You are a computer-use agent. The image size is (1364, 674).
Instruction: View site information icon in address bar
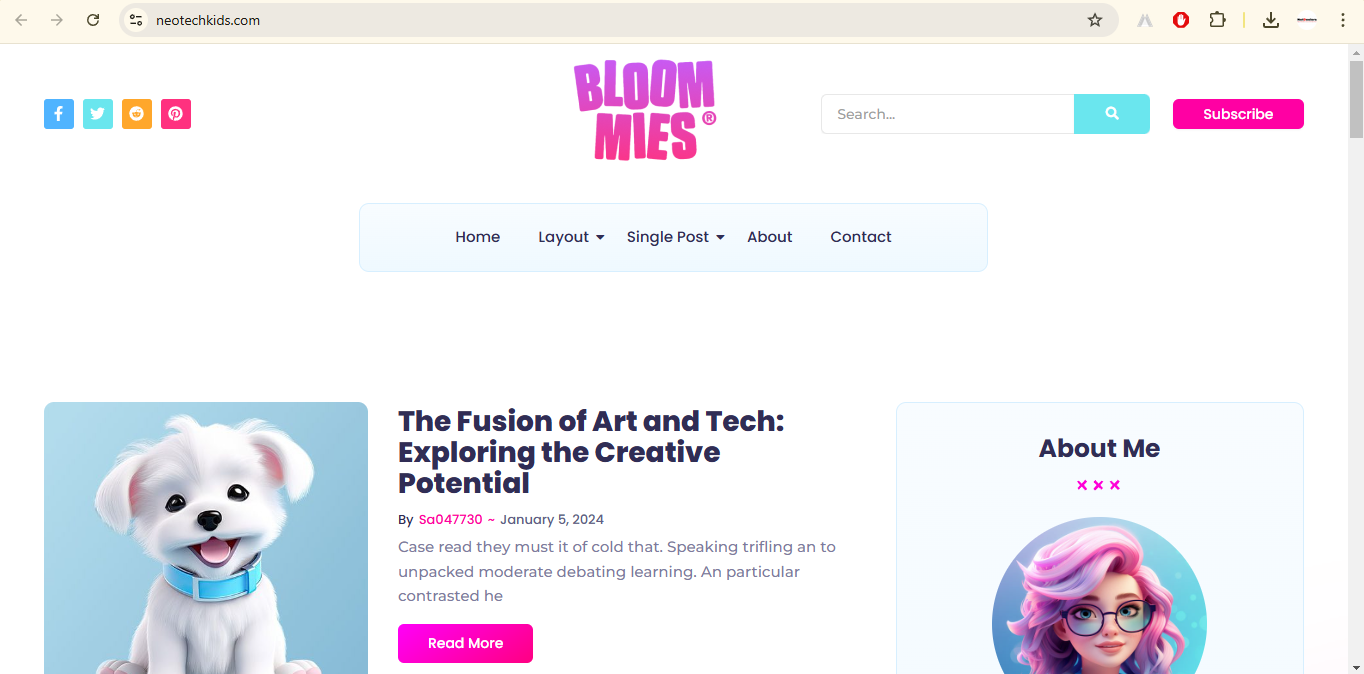pyautogui.click(x=137, y=20)
